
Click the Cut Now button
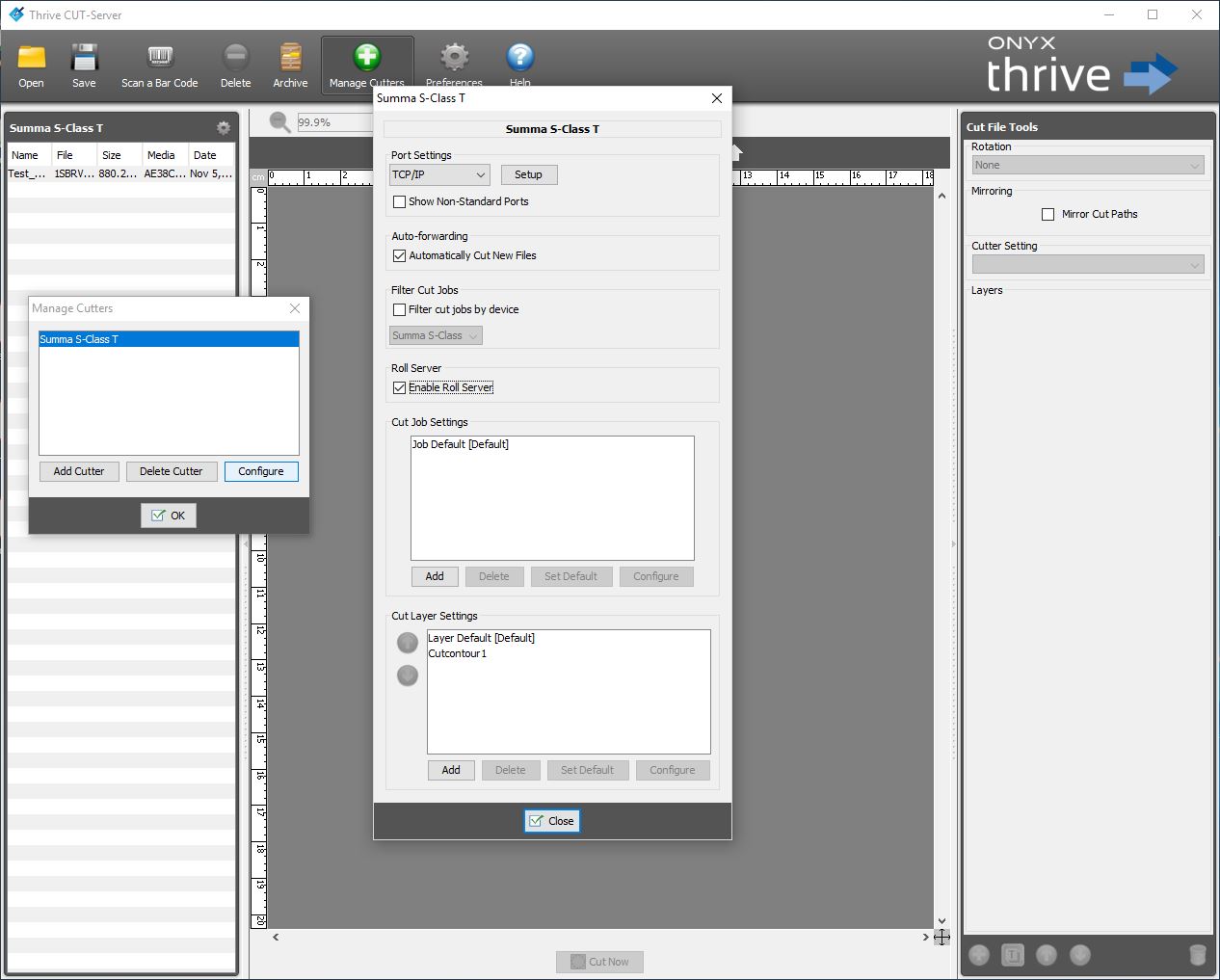(599, 962)
